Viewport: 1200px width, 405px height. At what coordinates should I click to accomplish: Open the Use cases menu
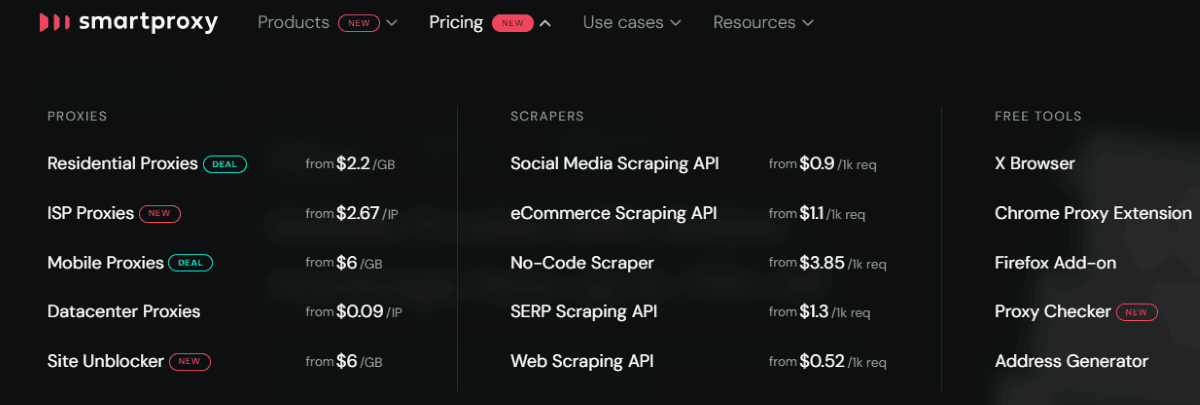(625, 22)
